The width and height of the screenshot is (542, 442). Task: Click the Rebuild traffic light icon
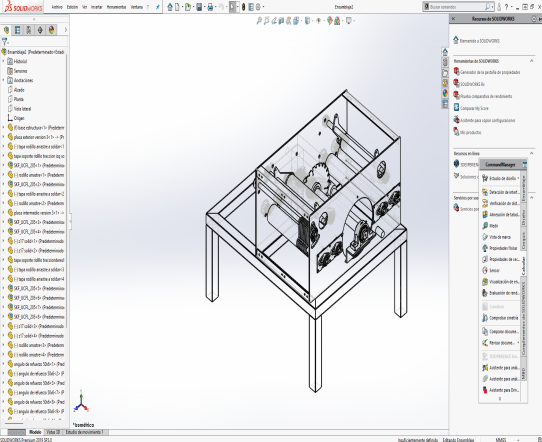[x=243, y=7]
